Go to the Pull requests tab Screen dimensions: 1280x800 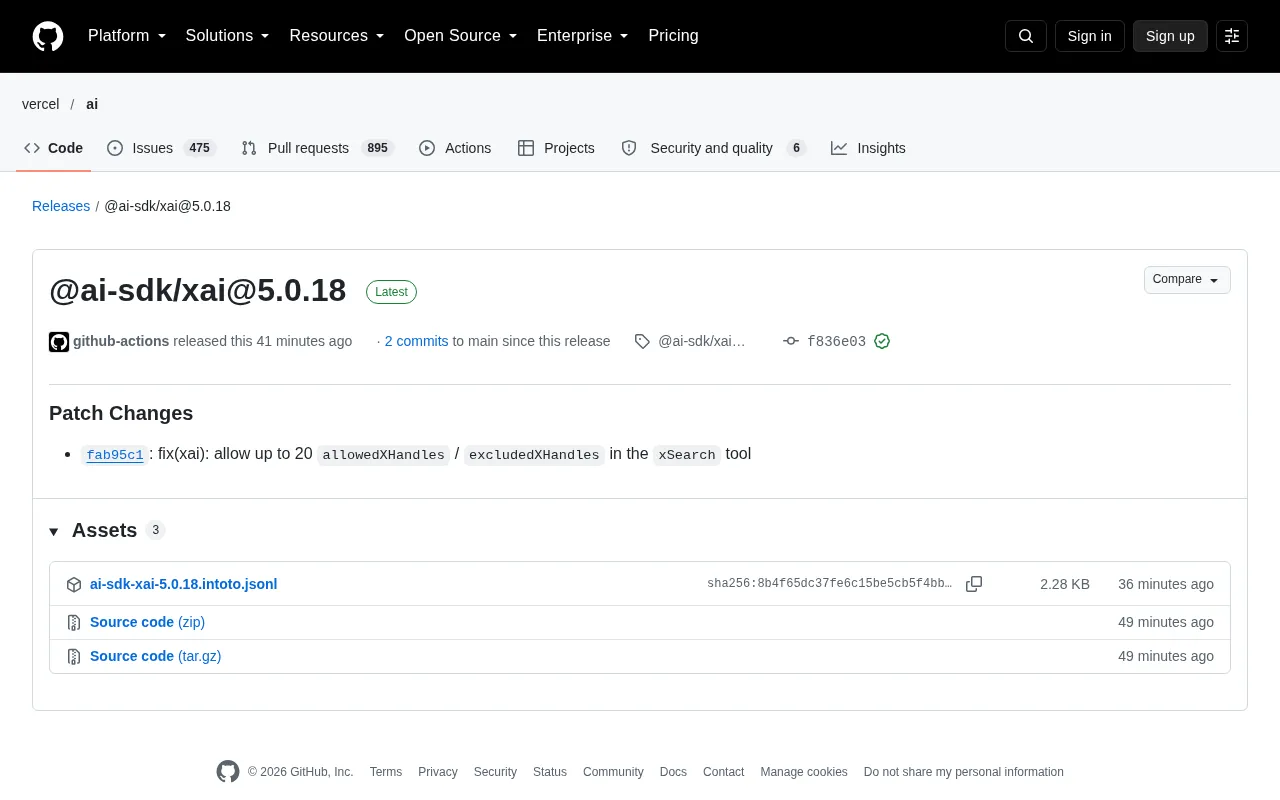coord(318,148)
